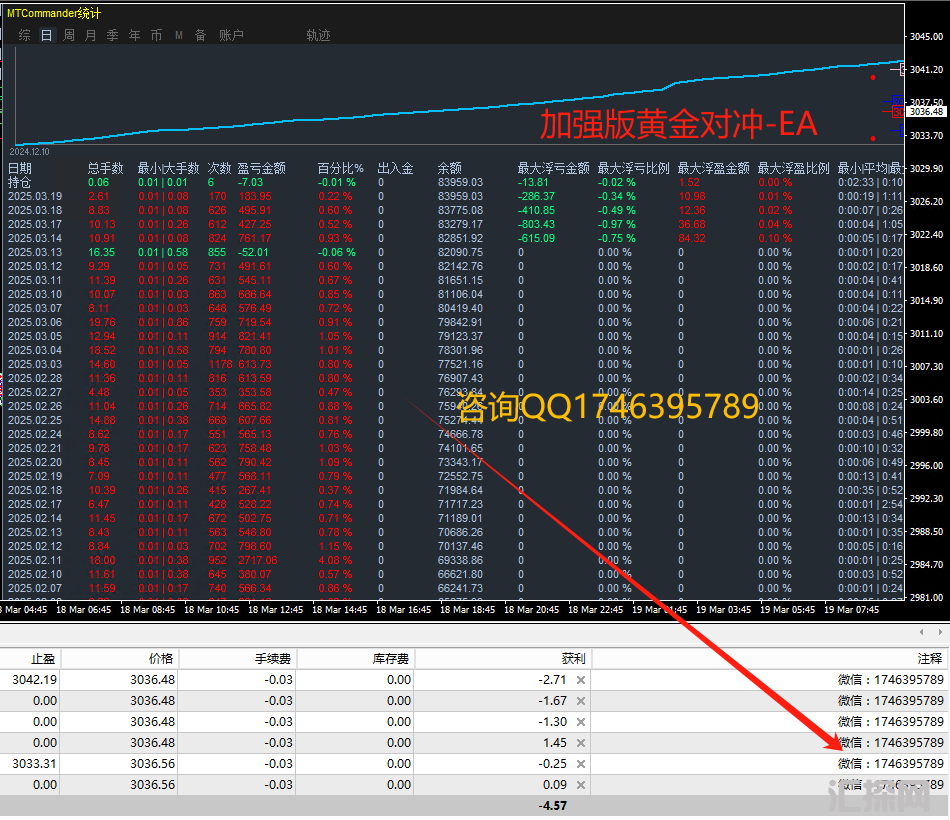Select the 综 (summary) tab

(25, 35)
